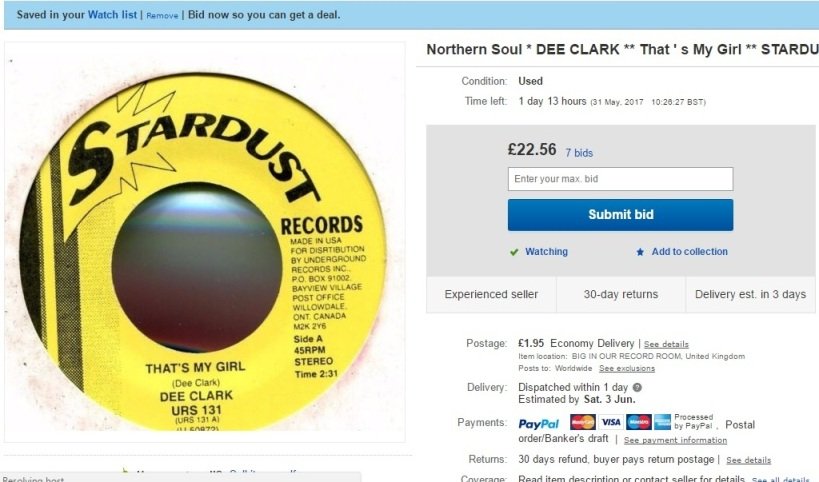This screenshot has height=482, width=819.
Task: Click the American Express card icon
Action: click(x=662, y=422)
